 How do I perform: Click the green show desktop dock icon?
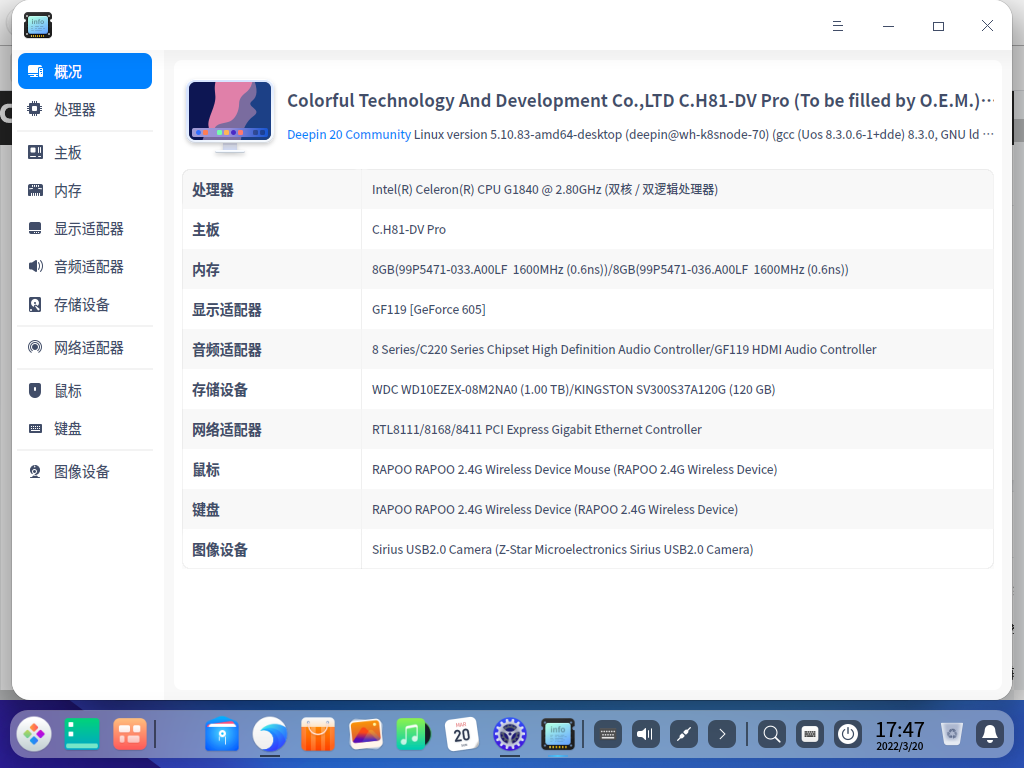pyautogui.click(x=82, y=734)
